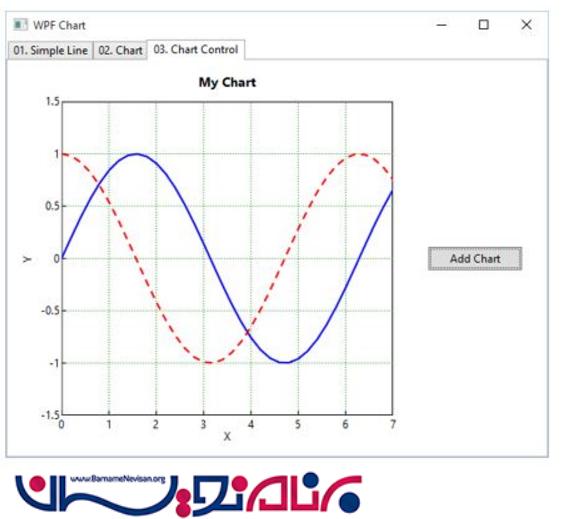Switch to the 02. Chart tab
The width and height of the screenshot is (565, 519).
click(x=120, y=50)
